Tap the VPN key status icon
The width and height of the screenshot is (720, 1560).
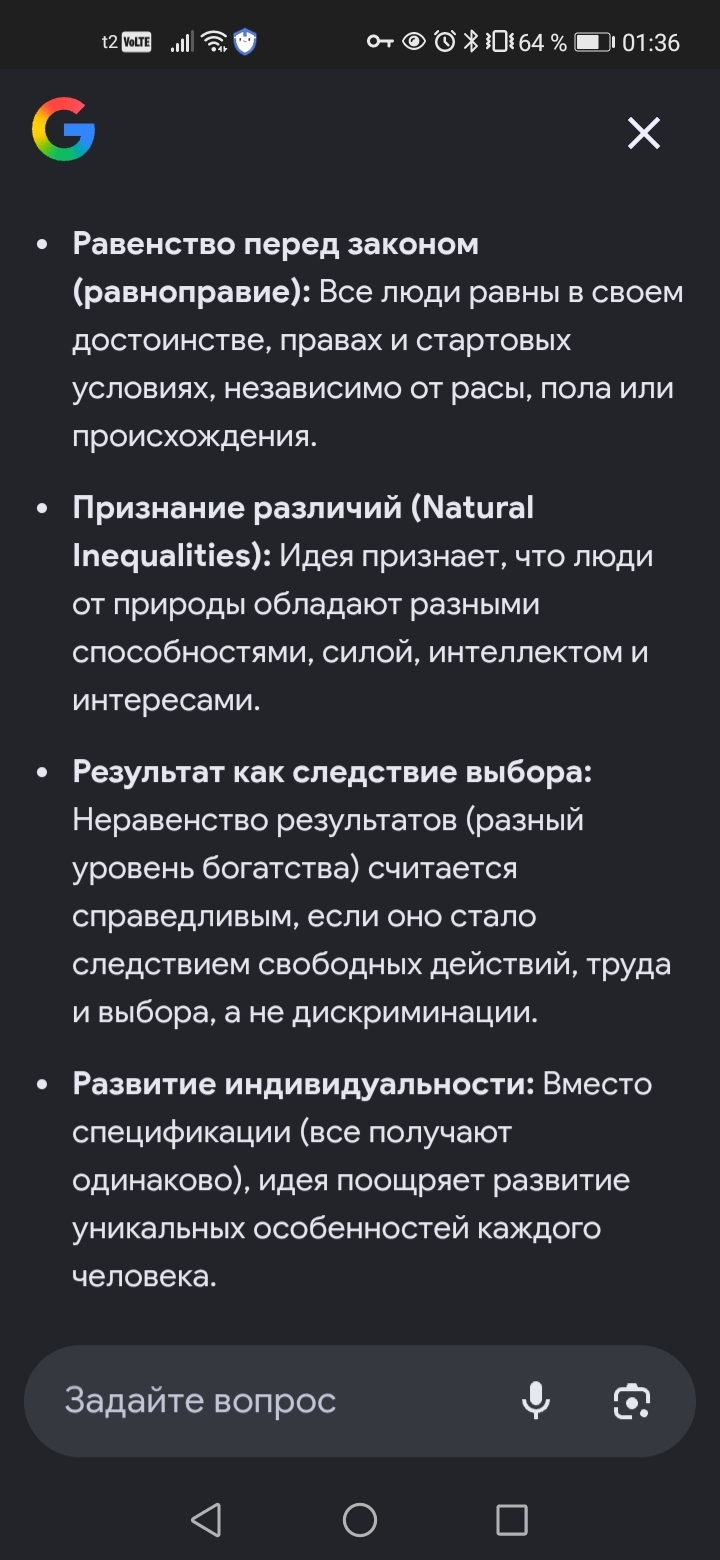point(379,42)
